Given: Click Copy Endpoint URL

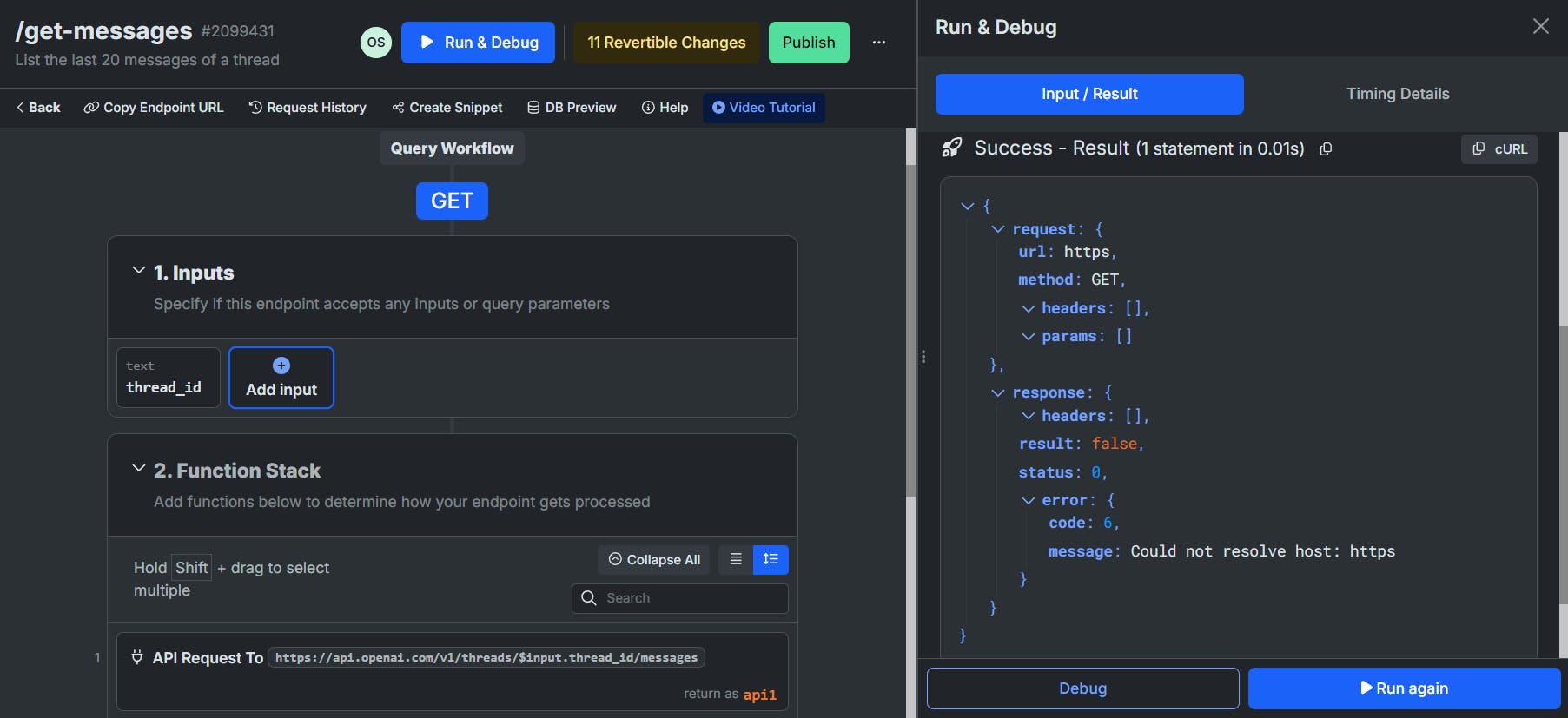Looking at the screenshot, I should tap(154, 108).
